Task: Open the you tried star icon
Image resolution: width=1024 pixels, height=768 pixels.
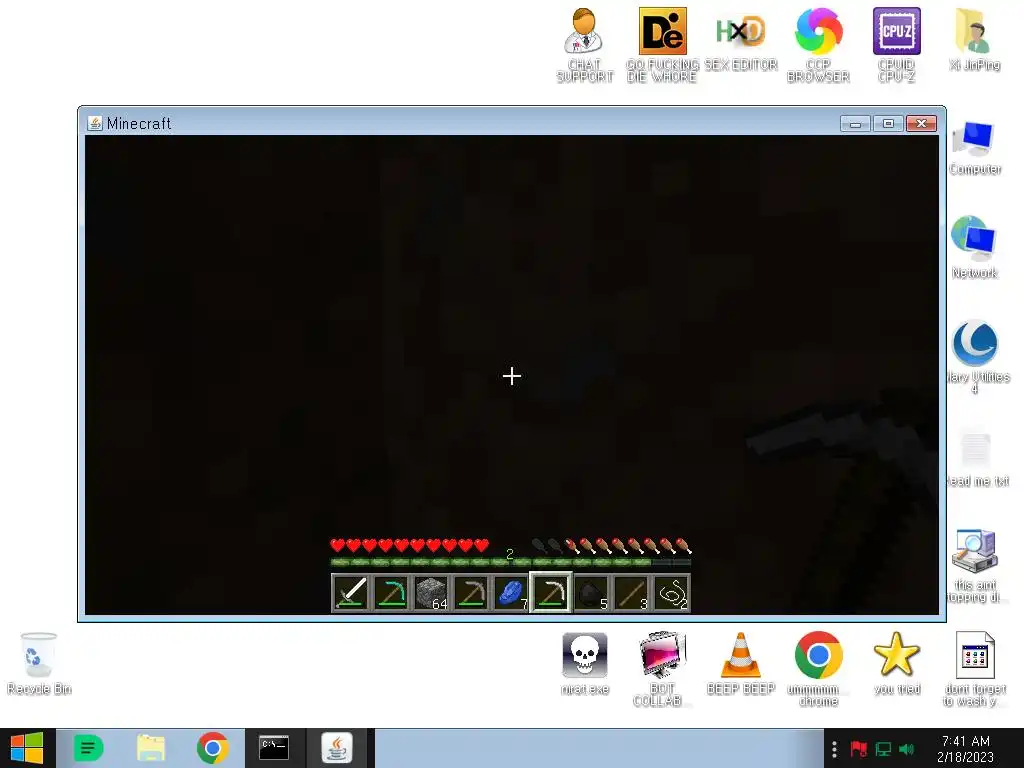Action: pos(897,664)
